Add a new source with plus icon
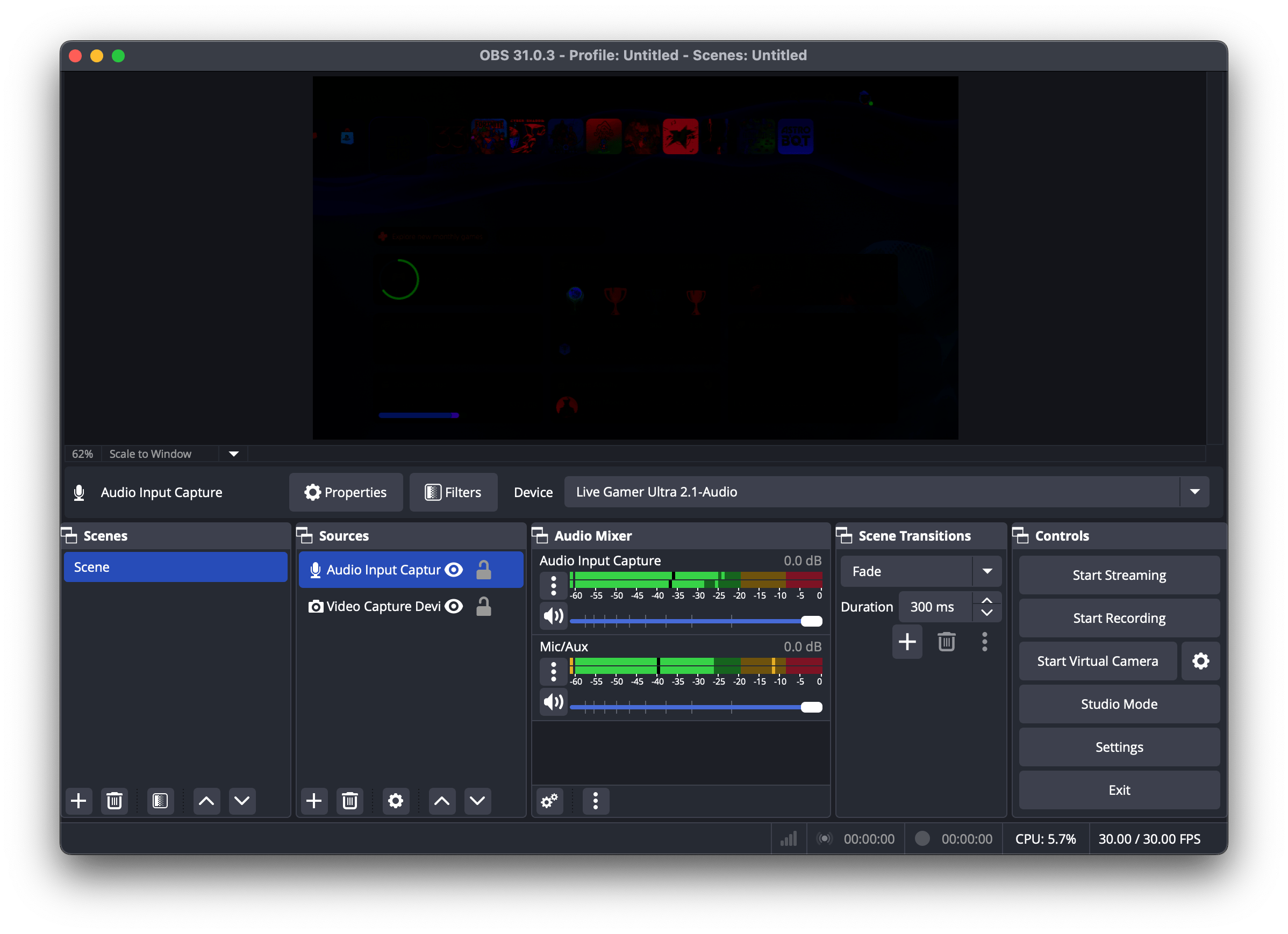Screen dimensions: 1288x934 (314, 801)
